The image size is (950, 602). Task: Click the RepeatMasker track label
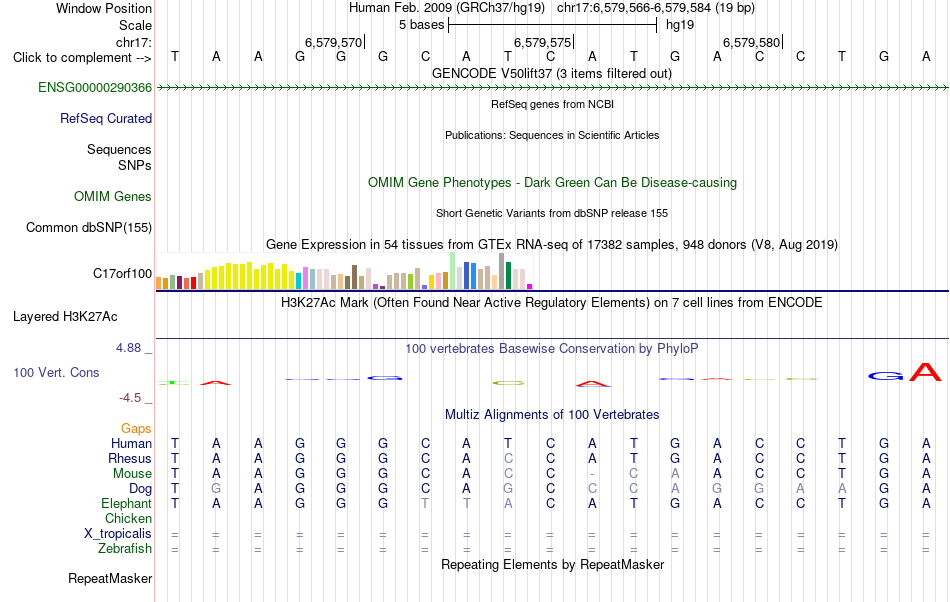coord(110,578)
